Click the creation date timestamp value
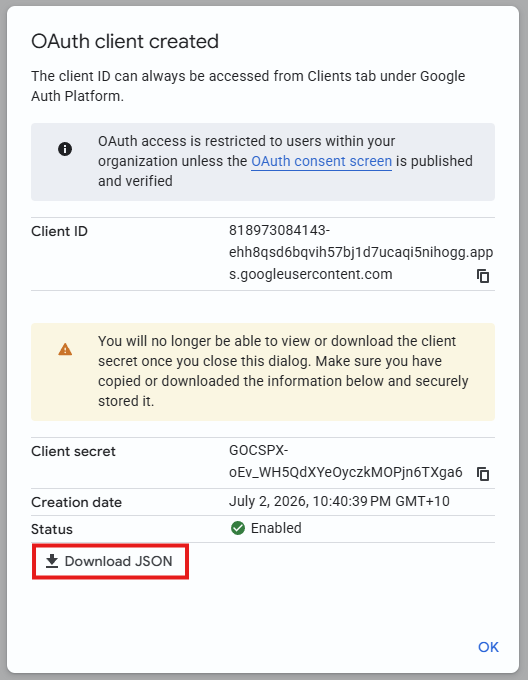This screenshot has height=680, width=528. tap(339, 501)
